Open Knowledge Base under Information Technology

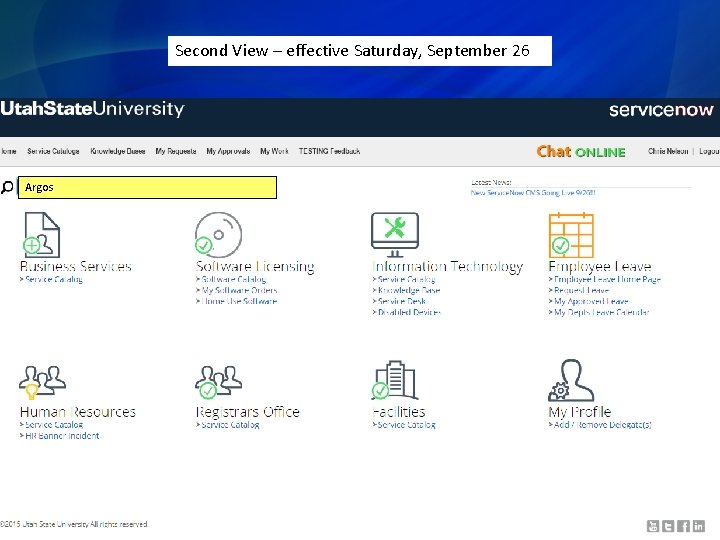tap(409, 290)
